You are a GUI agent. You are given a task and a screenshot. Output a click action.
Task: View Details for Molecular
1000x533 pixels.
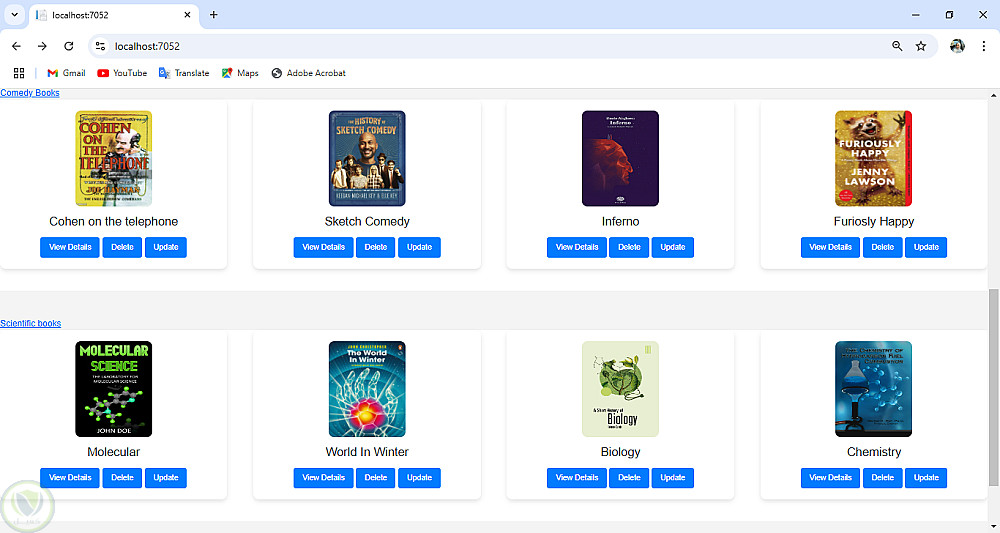point(70,478)
